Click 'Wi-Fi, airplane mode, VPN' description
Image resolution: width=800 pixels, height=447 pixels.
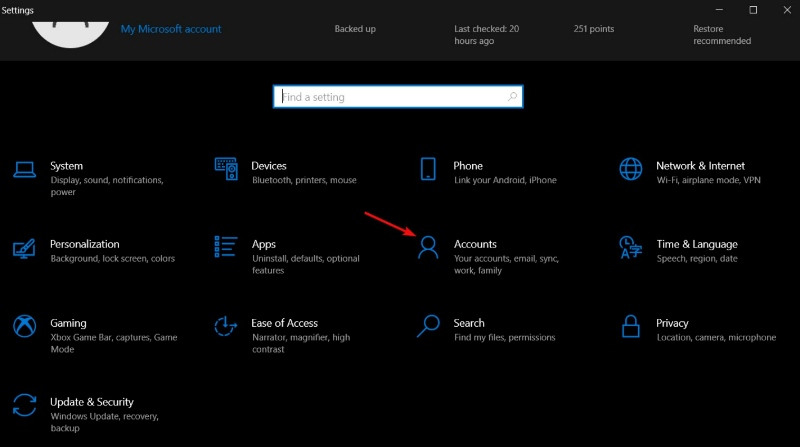point(708,180)
